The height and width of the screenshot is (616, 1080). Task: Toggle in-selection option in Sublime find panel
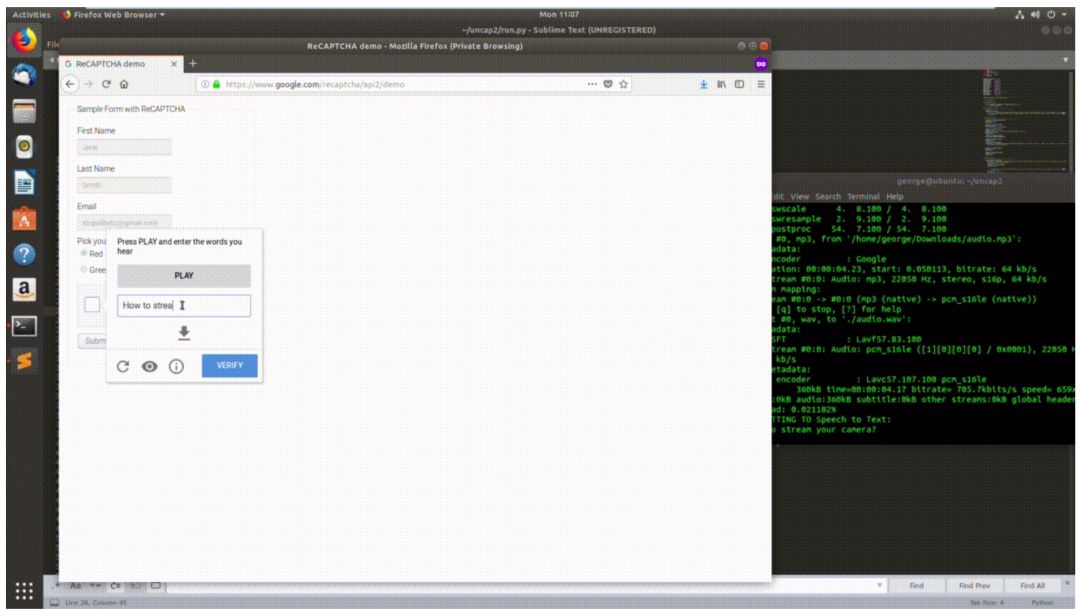coord(136,586)
